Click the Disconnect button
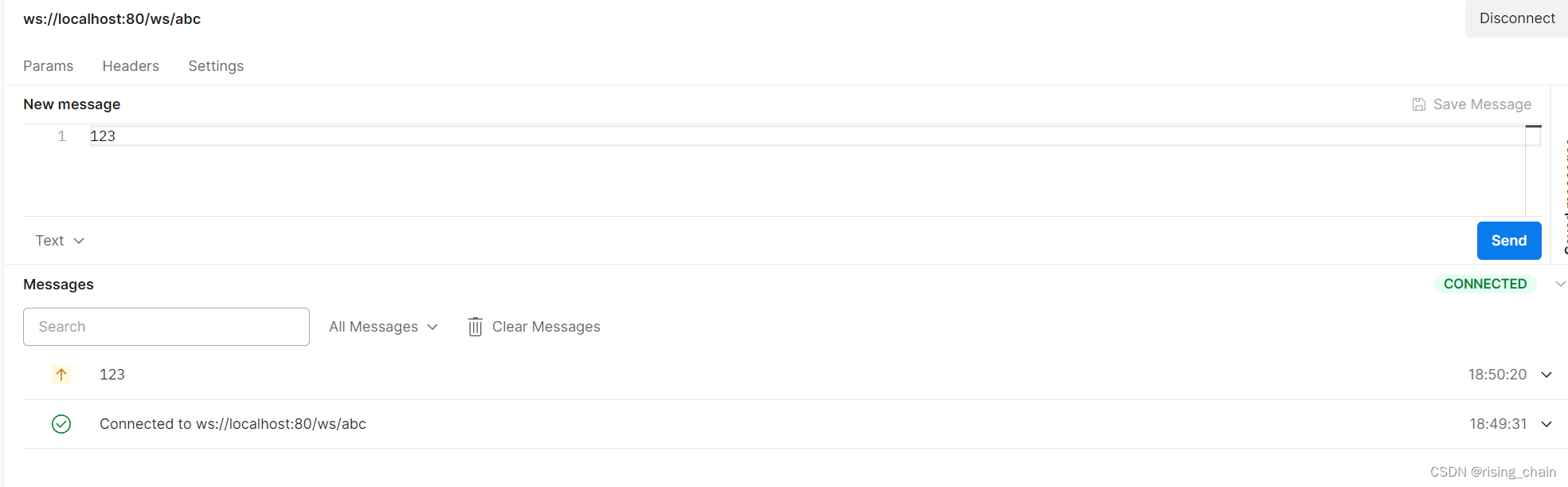The image size is (1568, 487). pos(1517,18)
